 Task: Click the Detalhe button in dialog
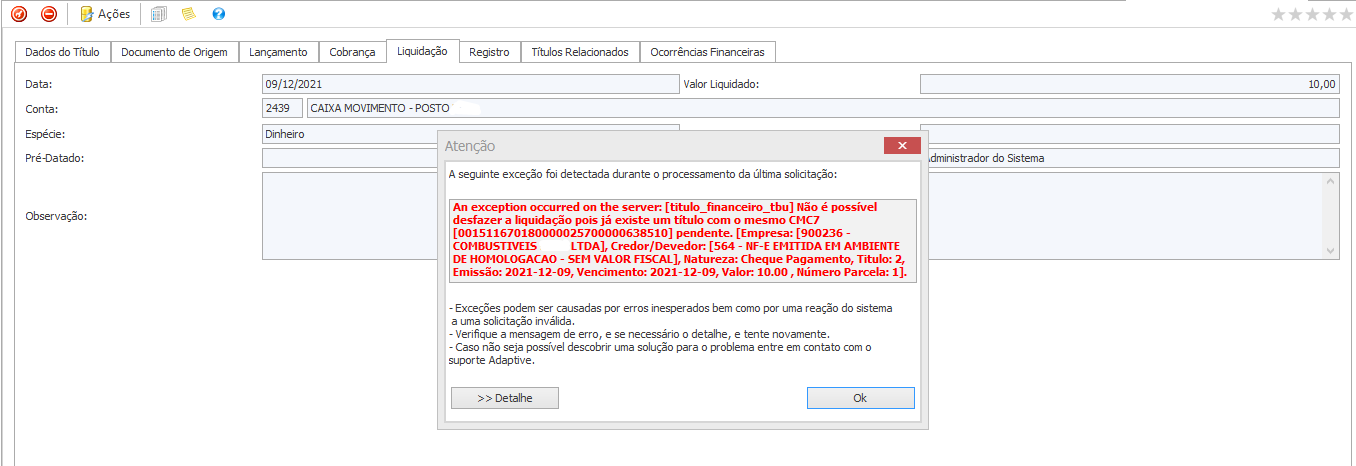point(505,398)
